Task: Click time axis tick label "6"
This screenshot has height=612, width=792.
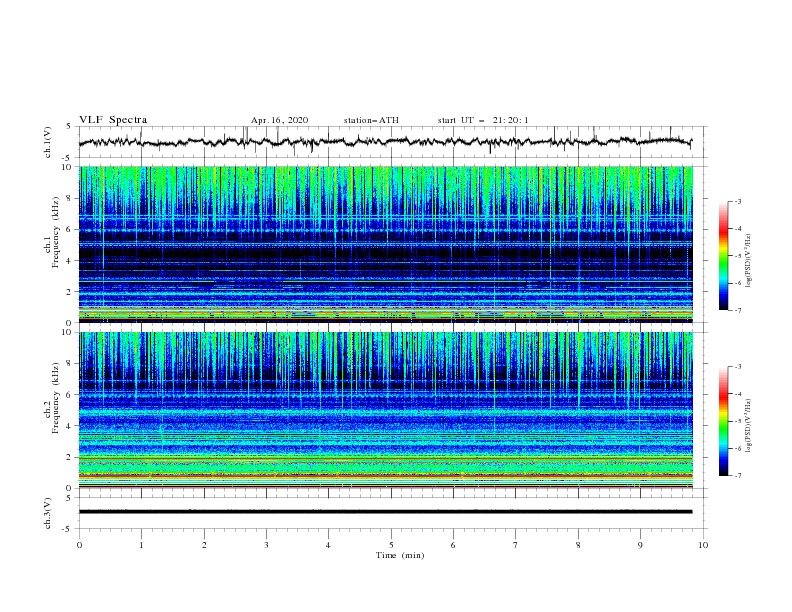Action: (x=453, y=545)
